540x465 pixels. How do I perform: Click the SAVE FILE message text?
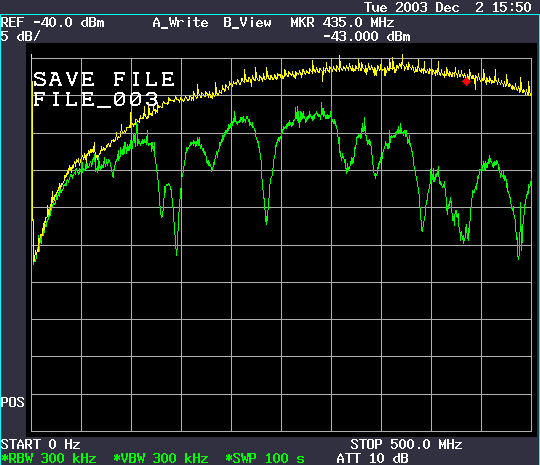tap(104, 79)
